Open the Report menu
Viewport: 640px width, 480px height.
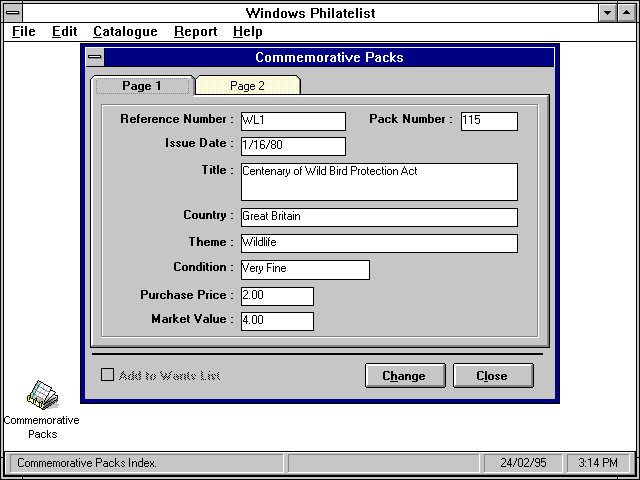click(x=195, y=32)
